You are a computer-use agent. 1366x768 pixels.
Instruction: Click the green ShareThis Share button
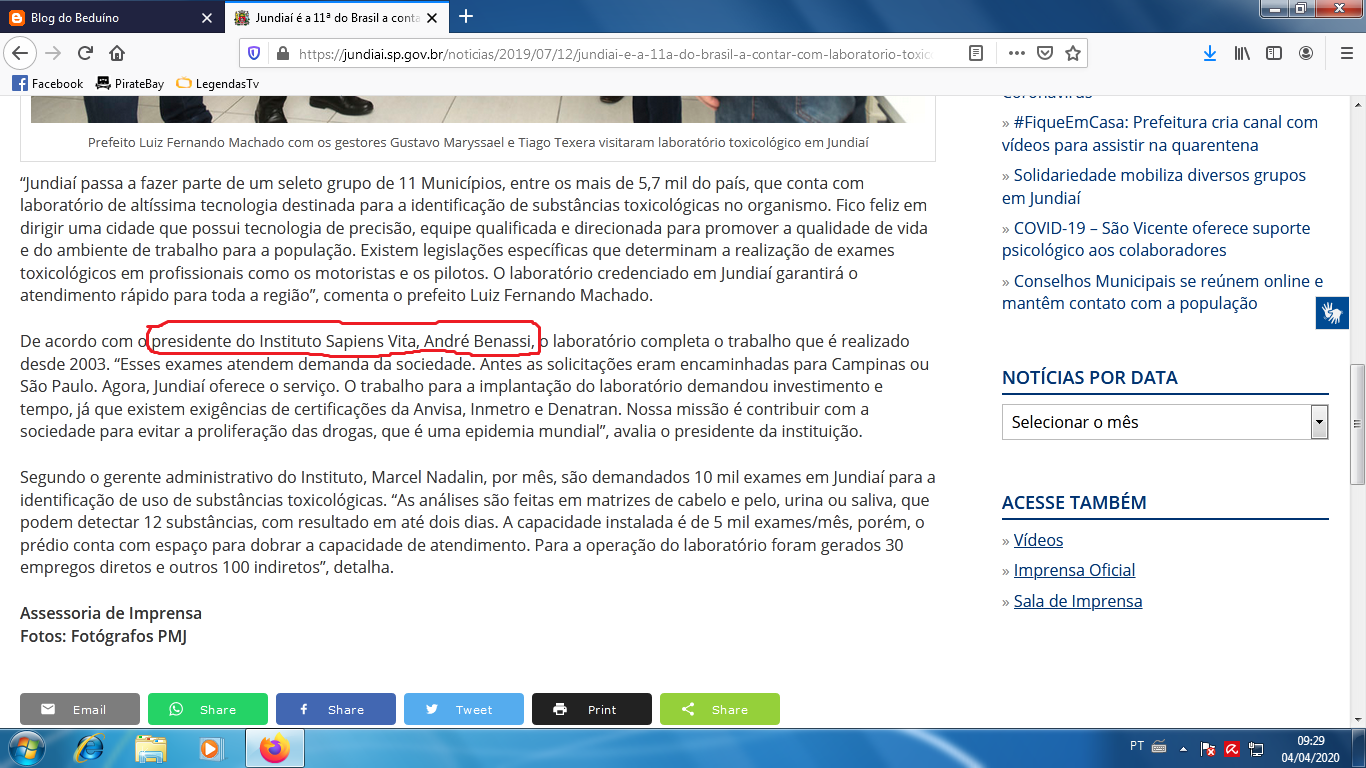click(x=720, y=709)
